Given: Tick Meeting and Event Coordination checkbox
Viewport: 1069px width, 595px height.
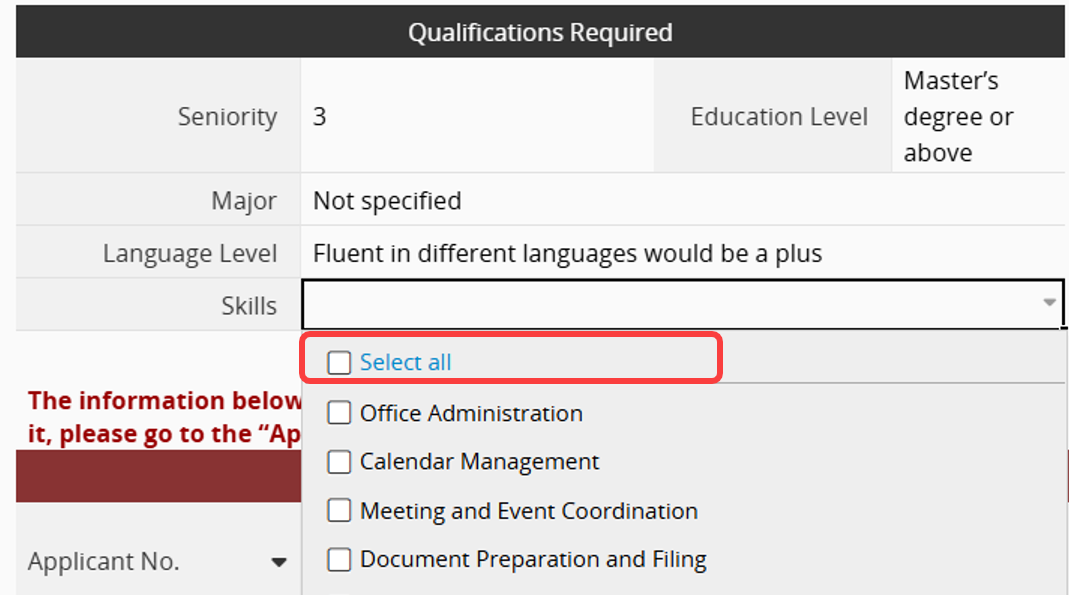Looking at the screenshot, I should [x=340, y=511].
